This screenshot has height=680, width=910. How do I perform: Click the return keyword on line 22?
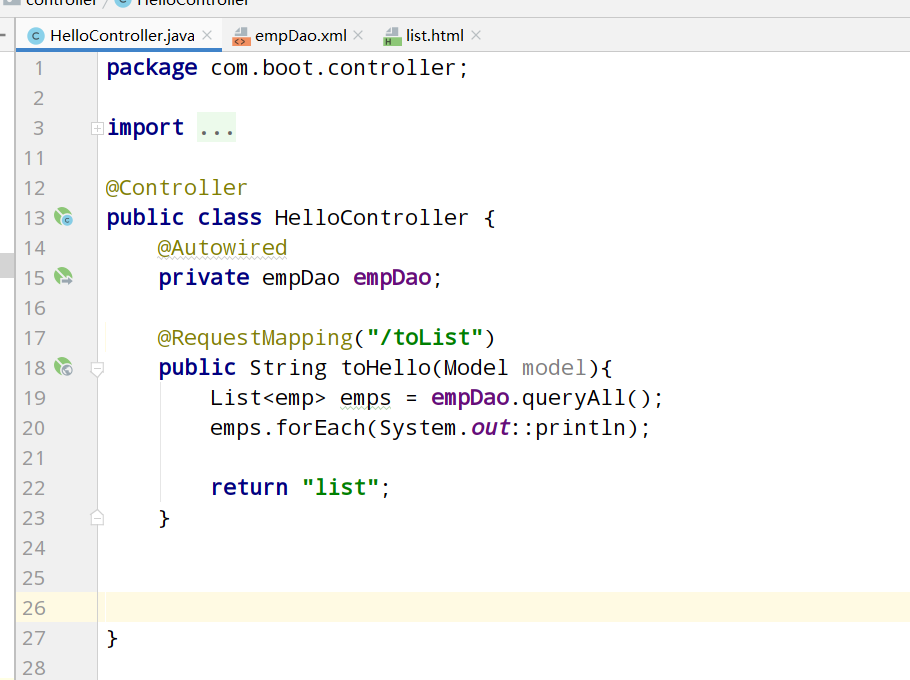click(249, 487)
